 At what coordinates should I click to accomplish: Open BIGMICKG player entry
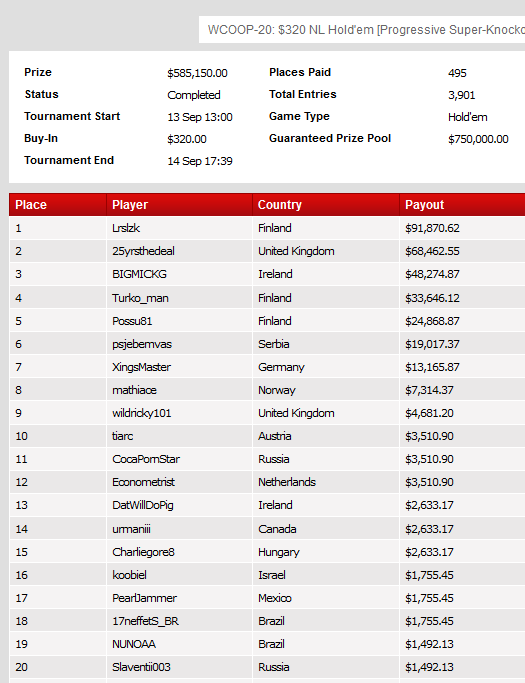139,274
